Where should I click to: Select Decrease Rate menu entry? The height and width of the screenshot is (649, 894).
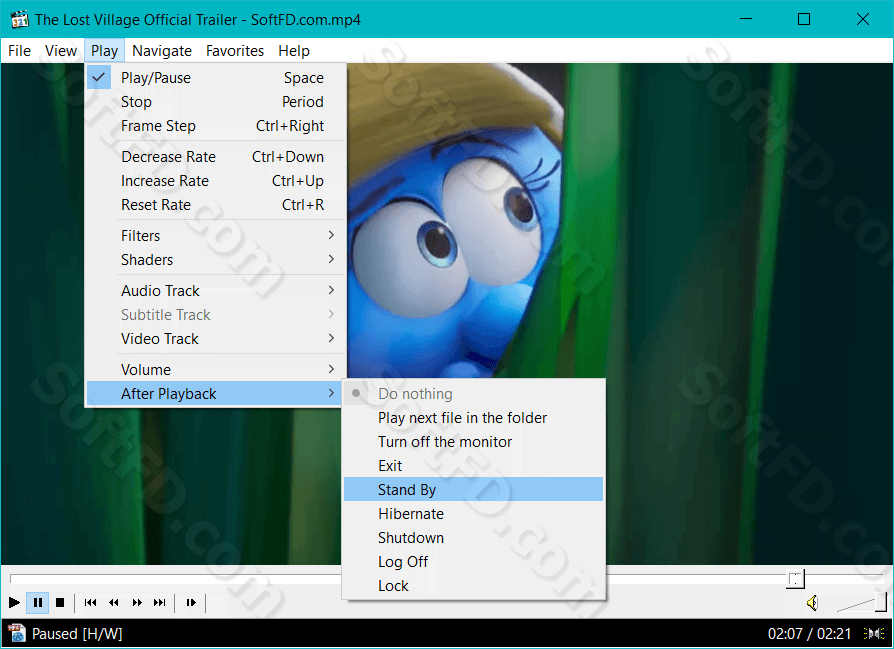[x=216, y=157]
